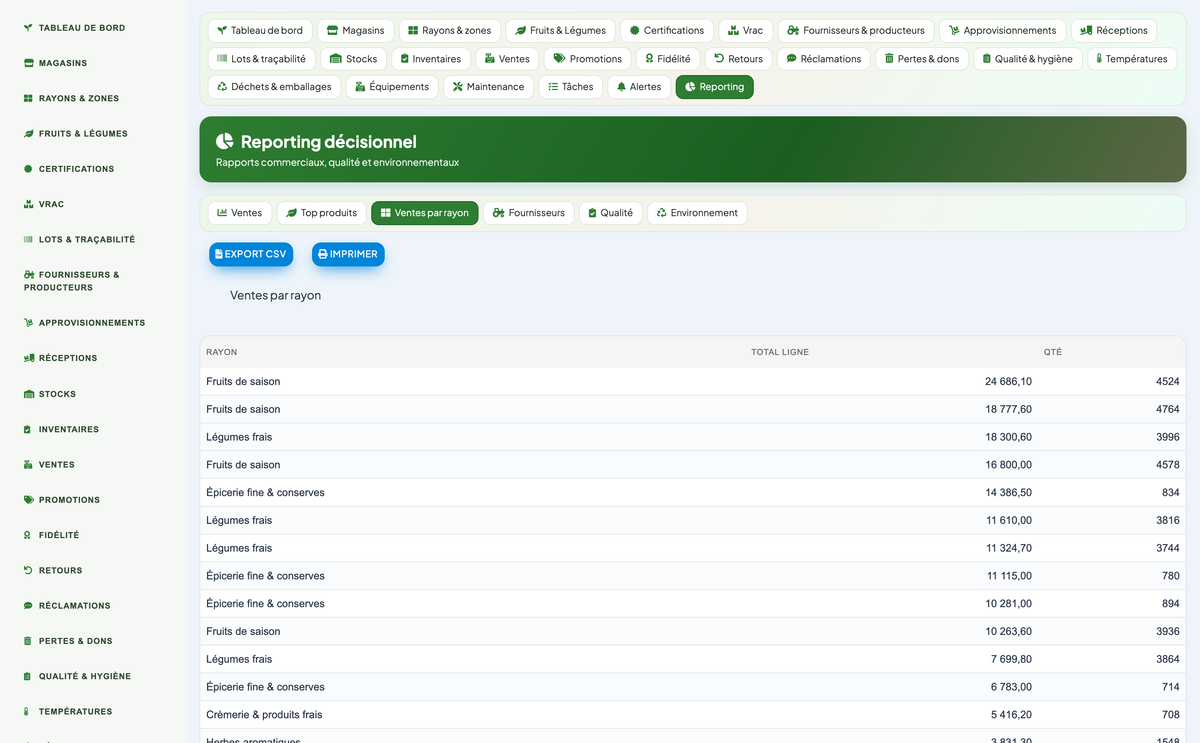Click the Retours undo arrow icon in sidebar
This screenshot has width=1200, height=743.
click(x=28, y=570)
